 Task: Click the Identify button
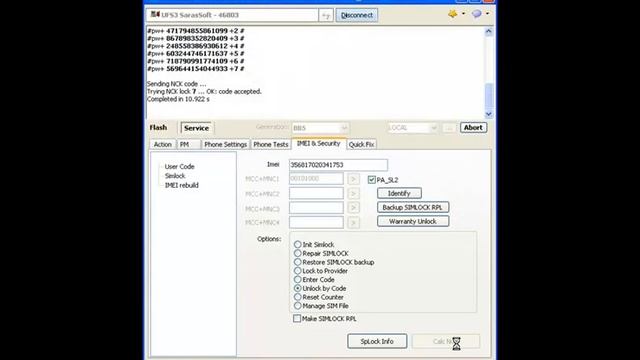[x=399, y=193]
